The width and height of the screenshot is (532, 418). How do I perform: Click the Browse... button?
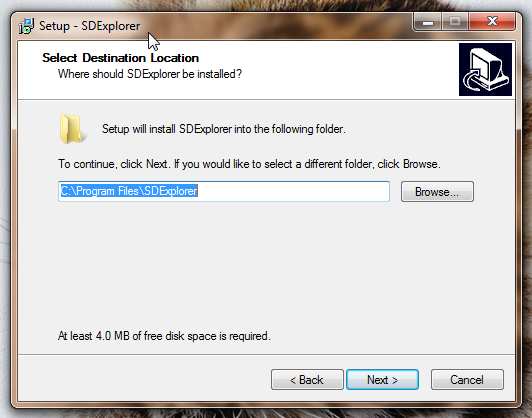[437, 192]
